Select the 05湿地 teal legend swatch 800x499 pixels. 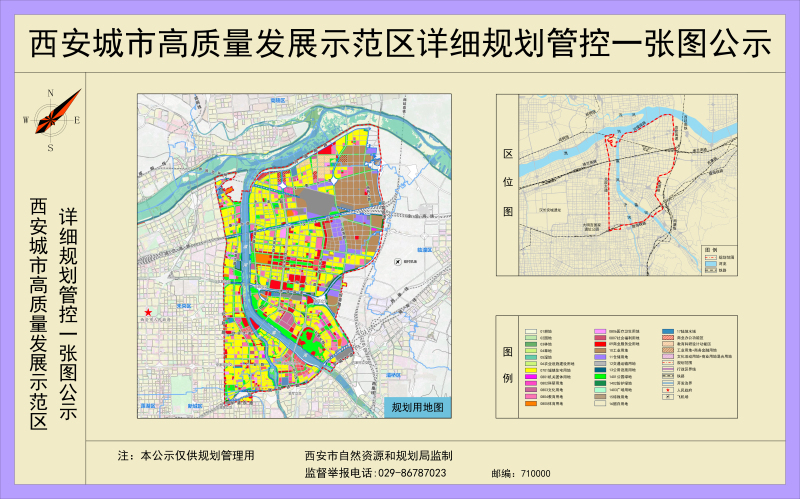click(531, 357)
